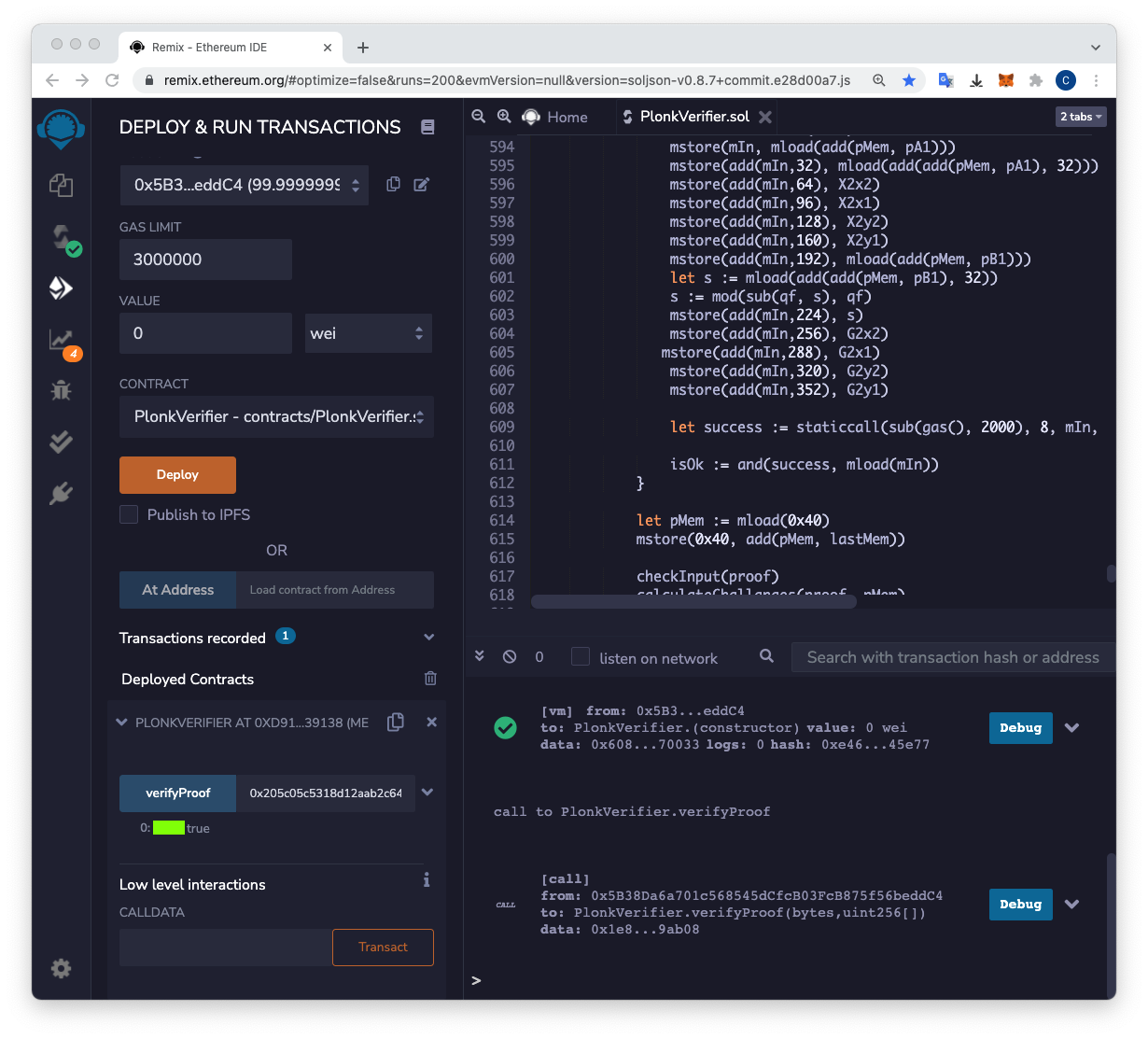
Task: Open Remix settings gear icon
Action: (x=61, y=968)
